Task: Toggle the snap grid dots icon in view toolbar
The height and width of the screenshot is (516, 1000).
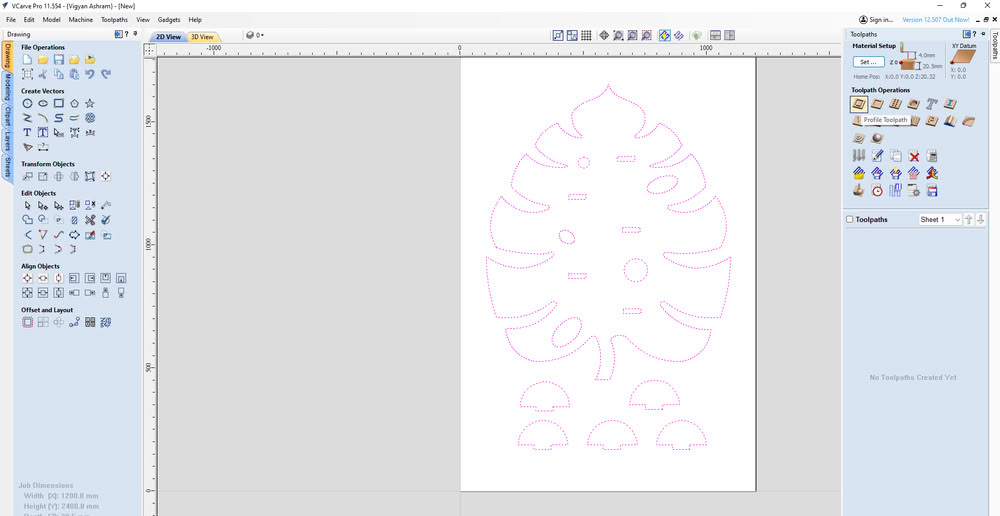Action: point(586,36)
